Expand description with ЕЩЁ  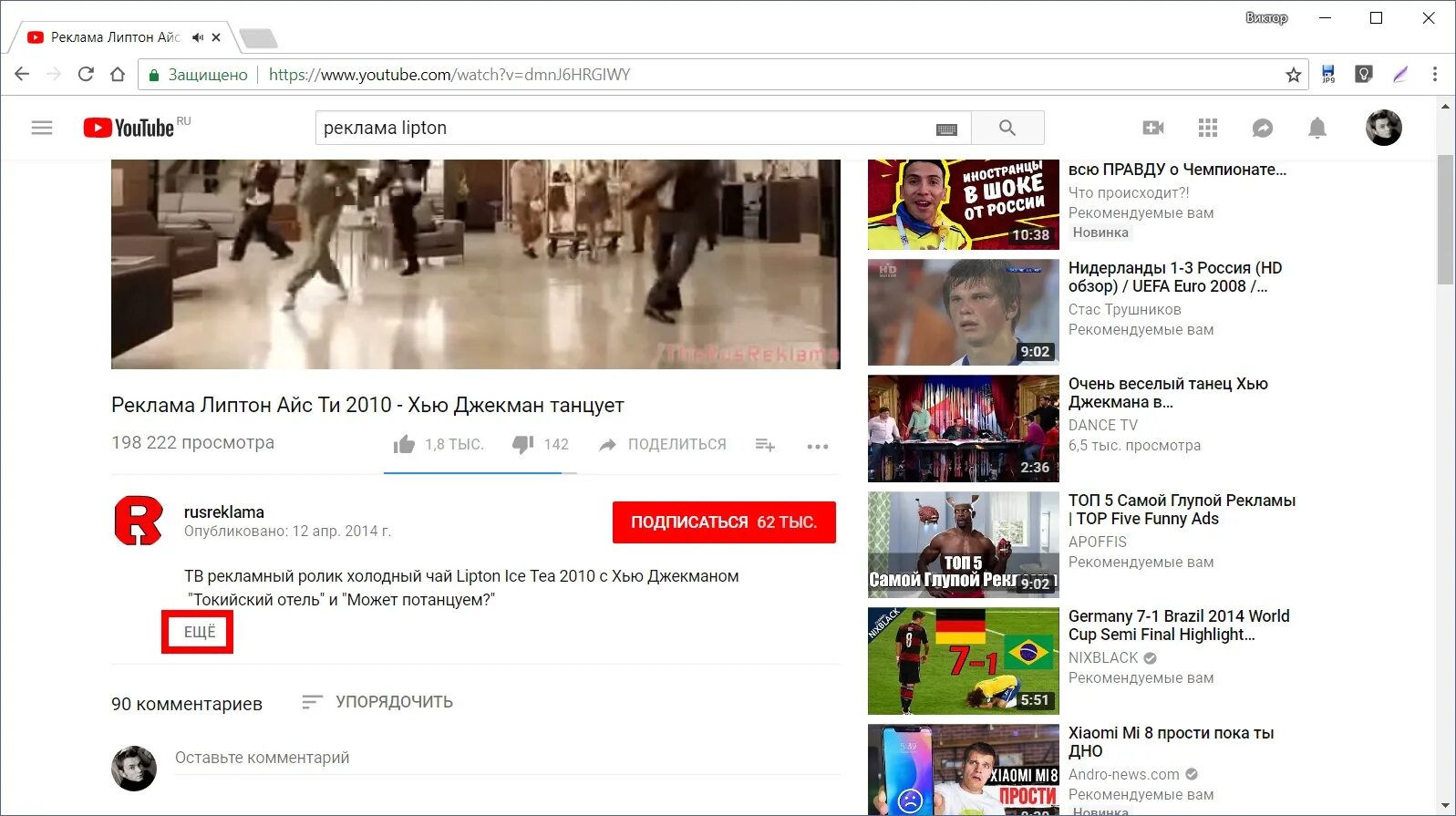[x=200, y=632]
